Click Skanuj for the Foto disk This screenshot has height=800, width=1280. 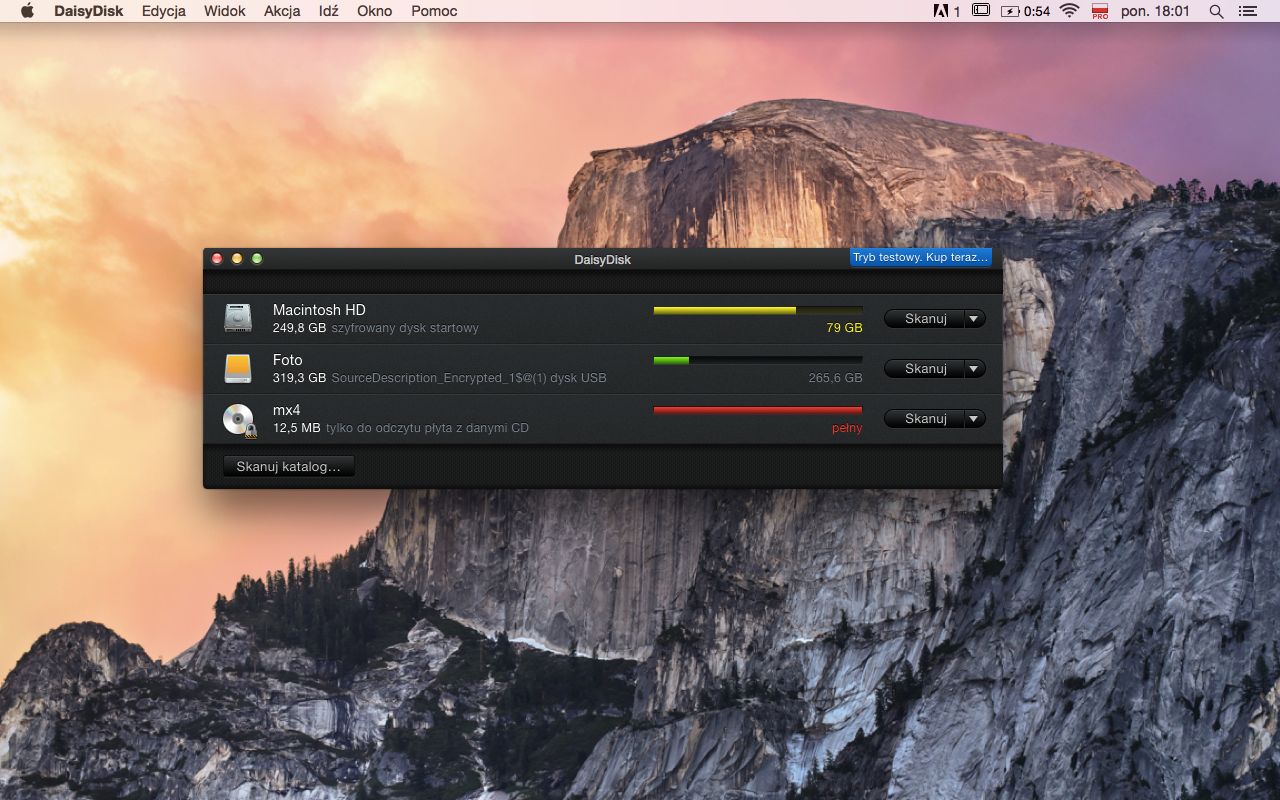coord(925,368)
